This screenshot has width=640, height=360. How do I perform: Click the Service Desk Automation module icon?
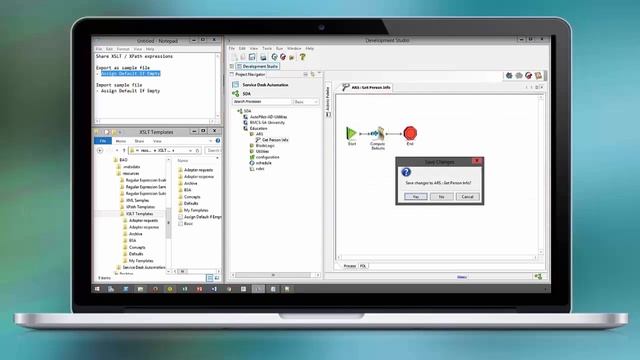[x=236, y=84]
